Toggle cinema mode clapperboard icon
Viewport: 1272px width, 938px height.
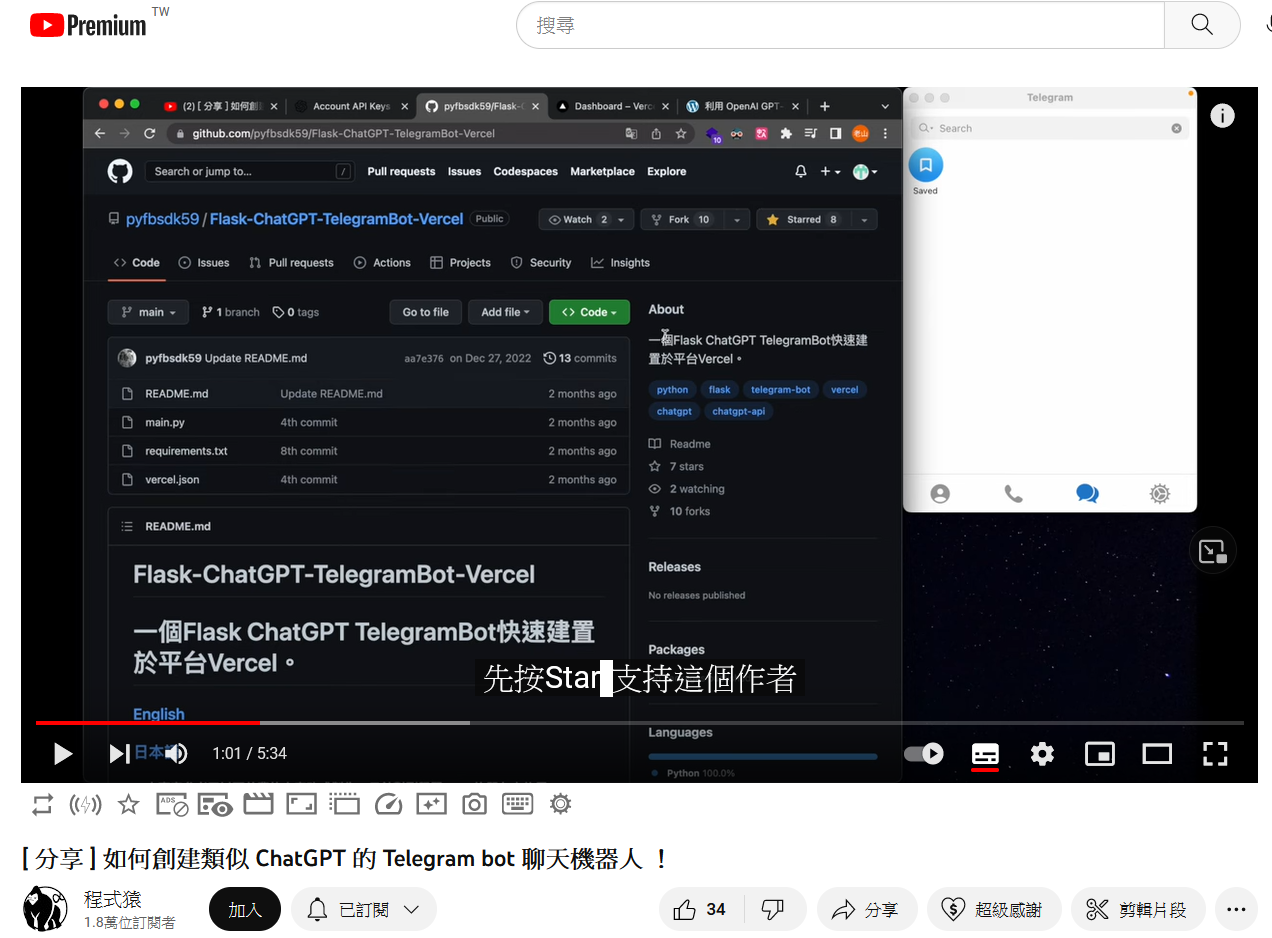pos(259,804)
